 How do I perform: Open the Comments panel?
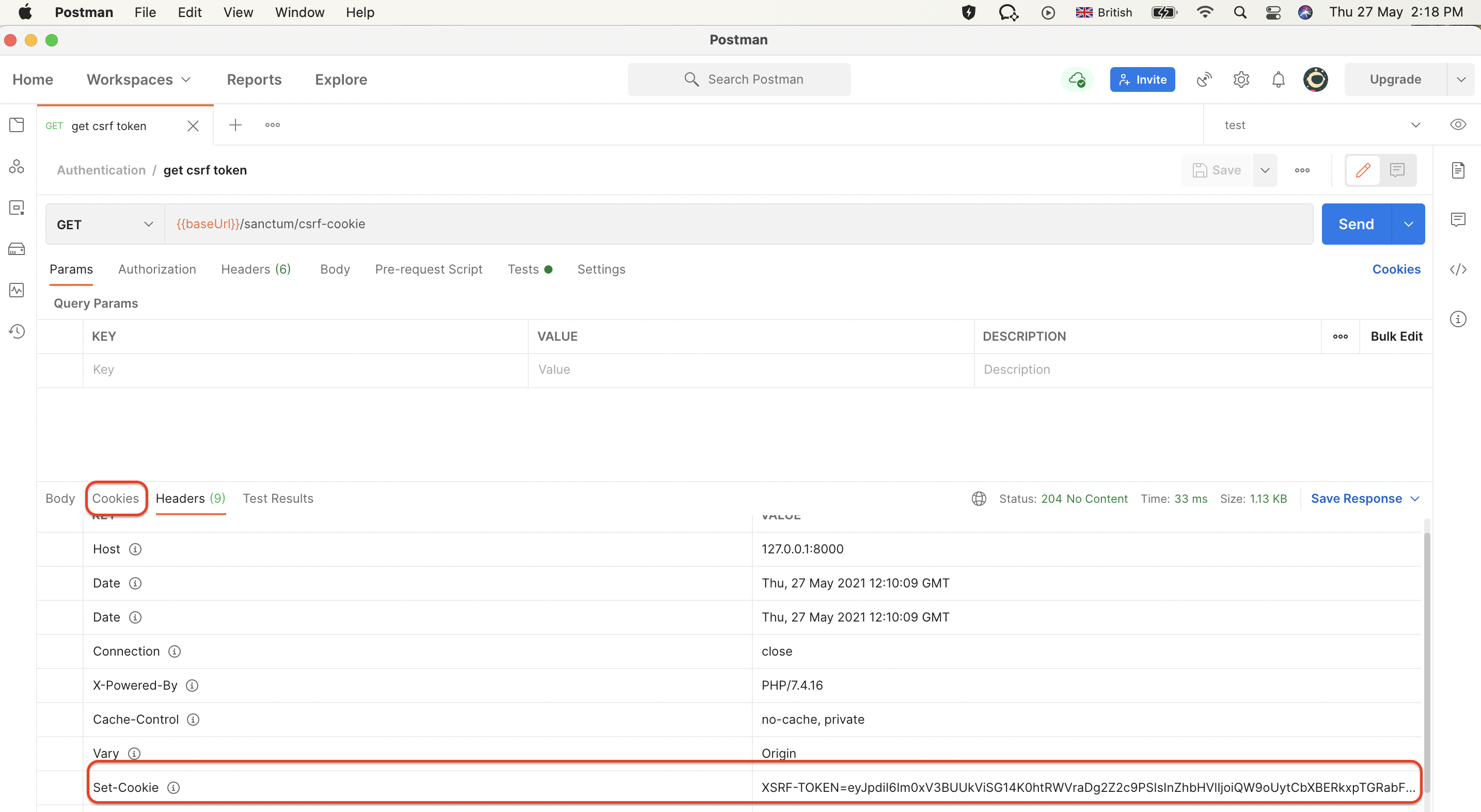point(1459,219)
